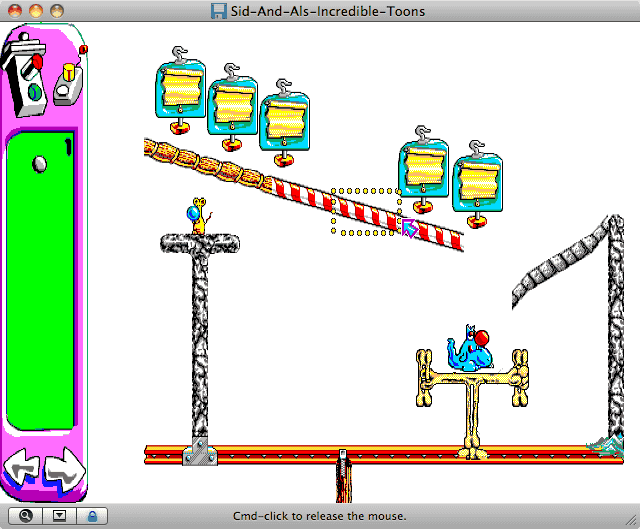The image size is (640, 529).
Task: Click the floppy disk icon in the title bar
Action: [x=219, y=11]
